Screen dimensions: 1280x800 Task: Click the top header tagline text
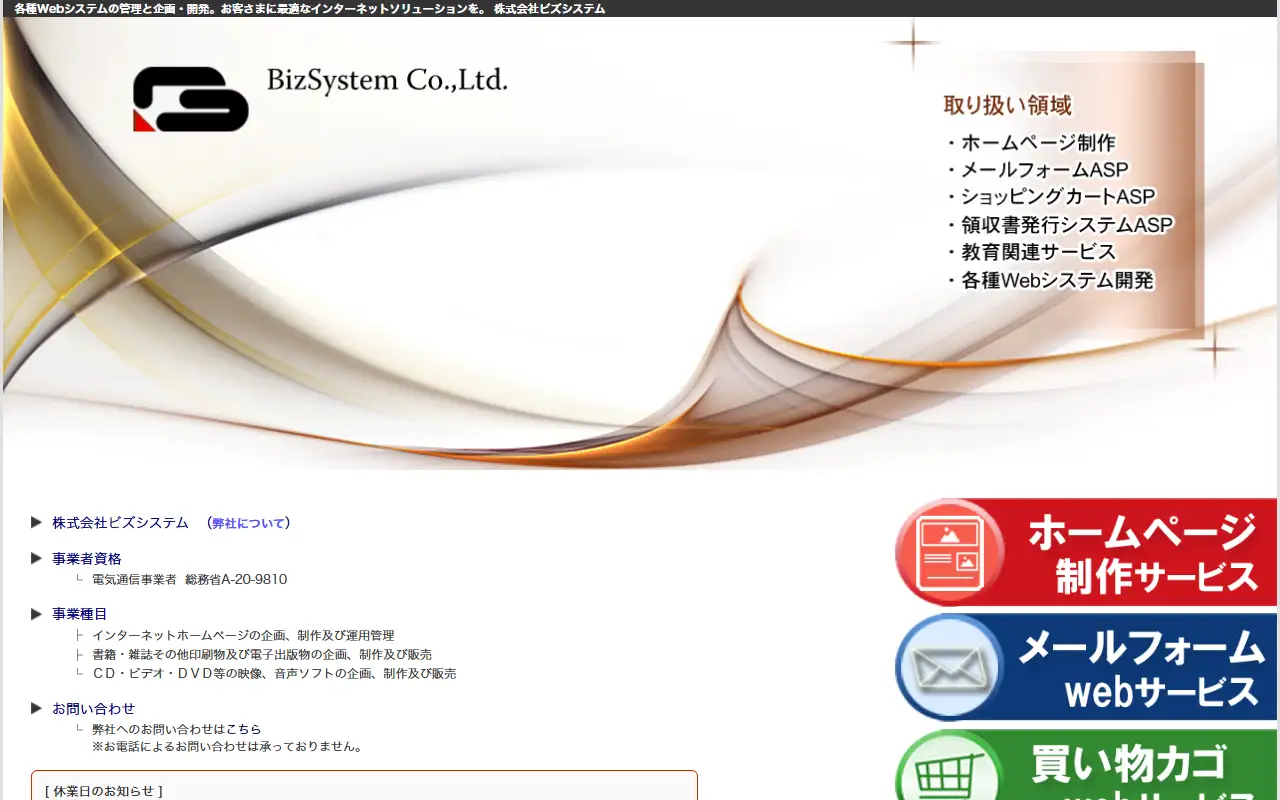tap(309, 9)
